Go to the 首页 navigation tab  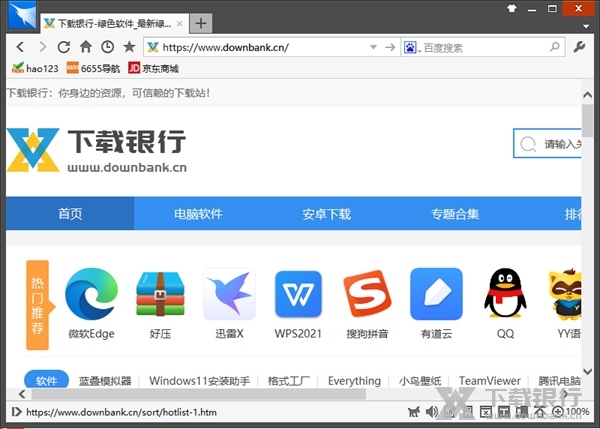pyautogui.click(x=70, y=214)
